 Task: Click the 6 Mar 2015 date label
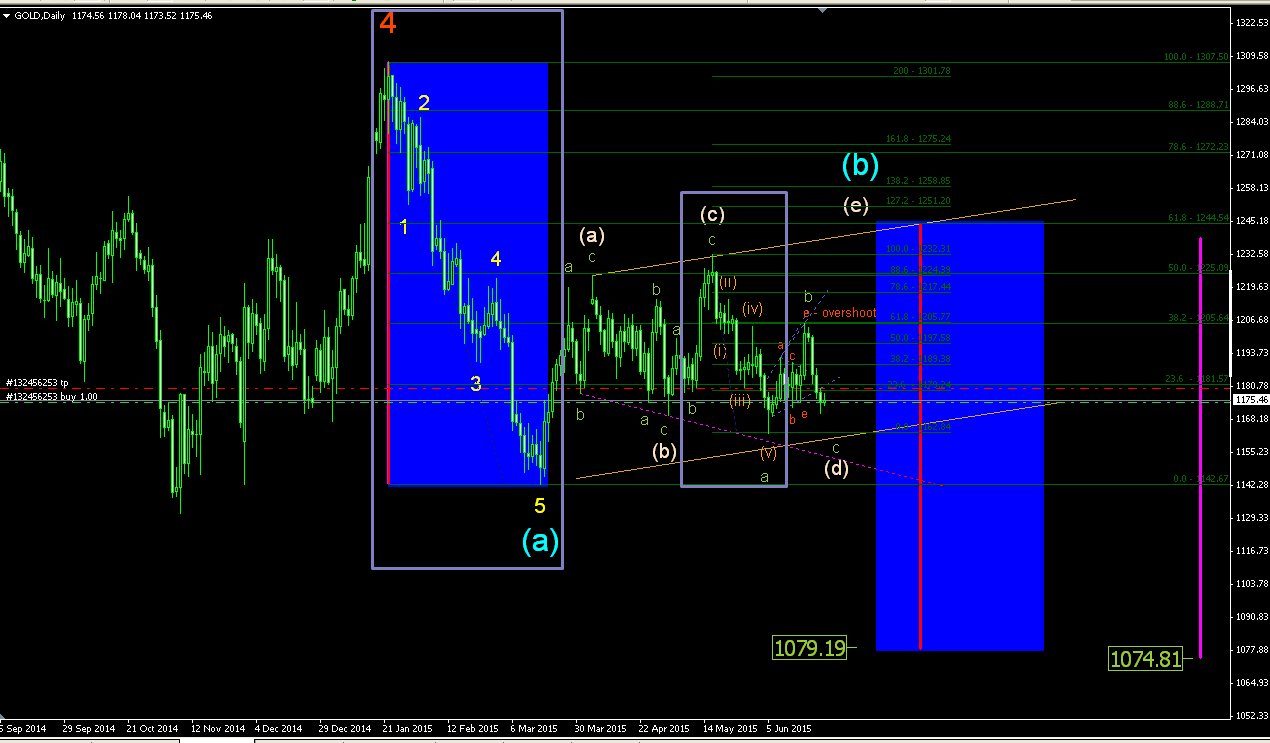[x=534, y=728]
